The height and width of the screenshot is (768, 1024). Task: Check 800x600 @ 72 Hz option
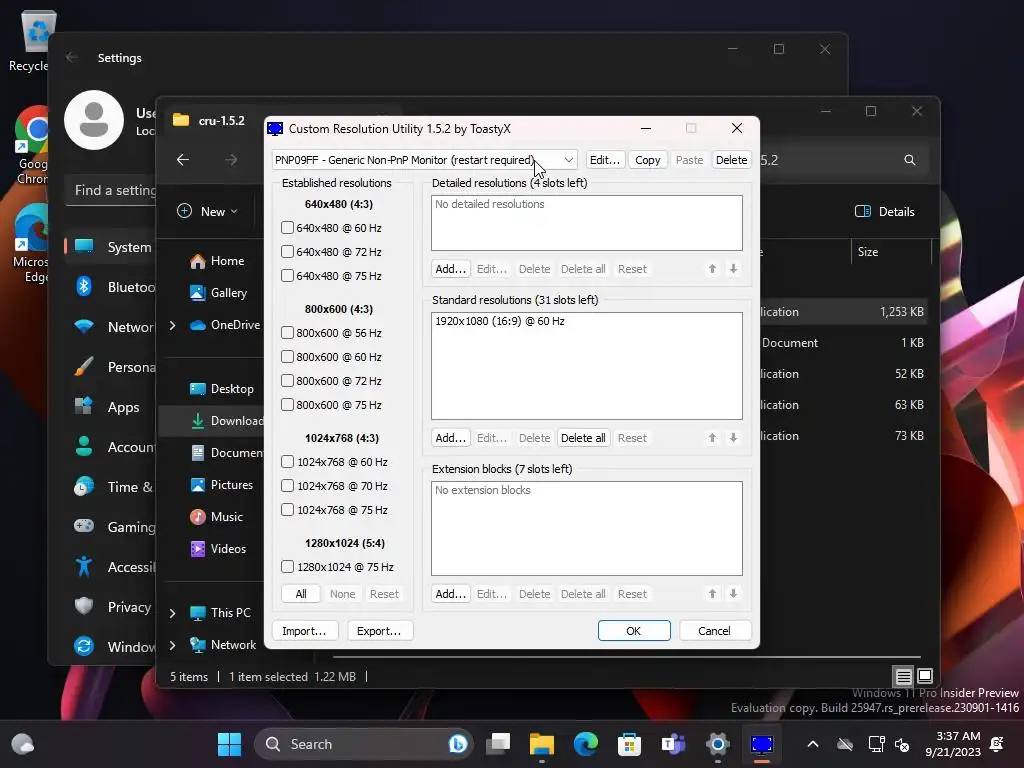(x=287, y=381)
